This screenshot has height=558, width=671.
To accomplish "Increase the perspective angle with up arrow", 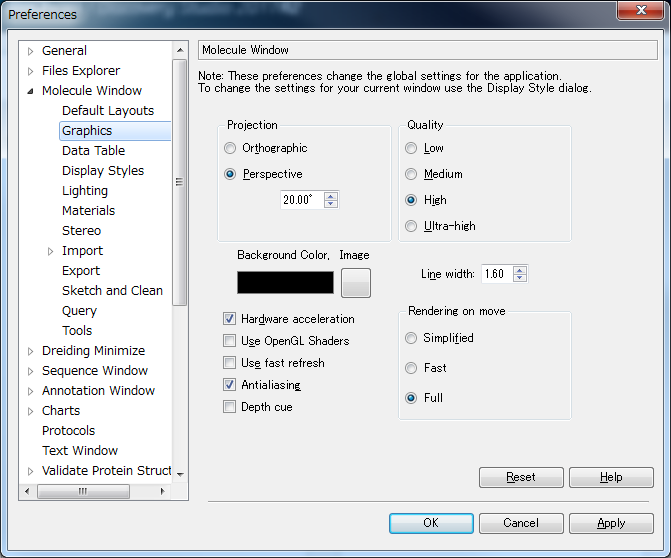I will pyautogui.click(x=331, y=195).
